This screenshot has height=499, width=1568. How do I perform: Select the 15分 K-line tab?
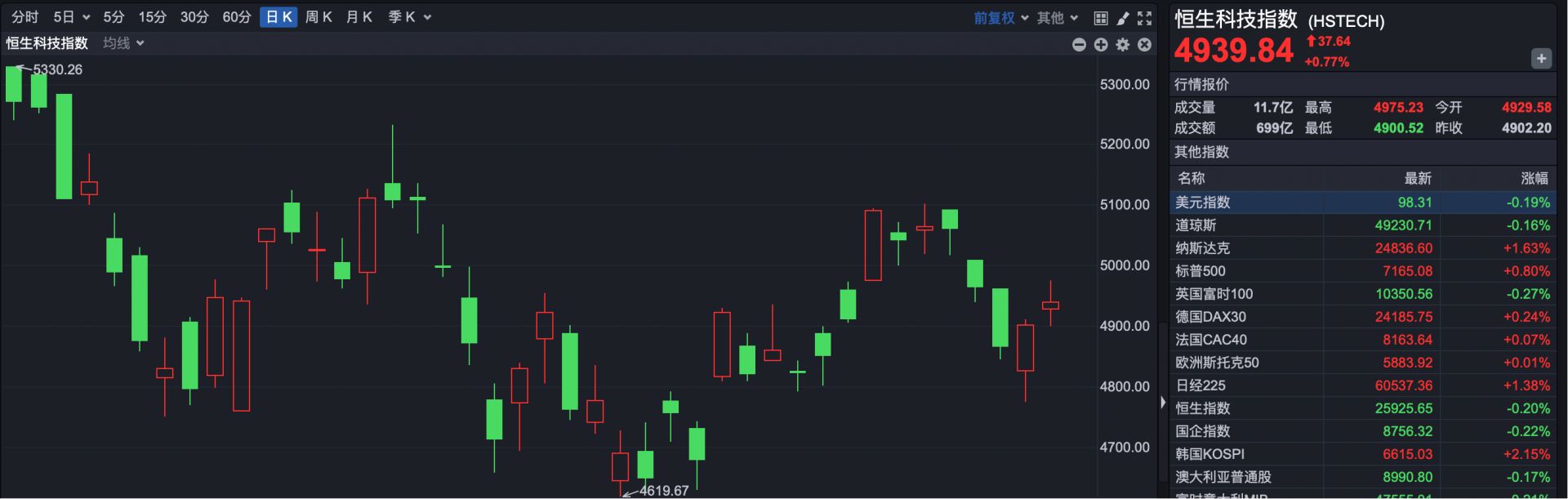[152, 17]
